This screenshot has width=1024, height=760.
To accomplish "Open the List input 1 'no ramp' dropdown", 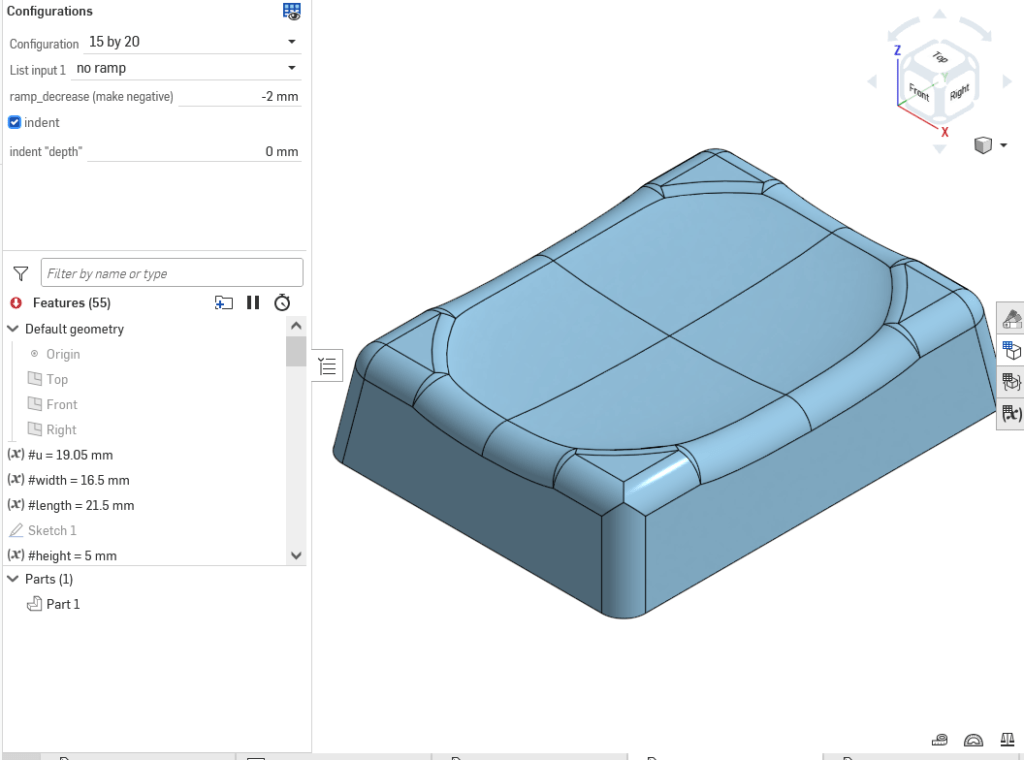I will tap(187, 68).
